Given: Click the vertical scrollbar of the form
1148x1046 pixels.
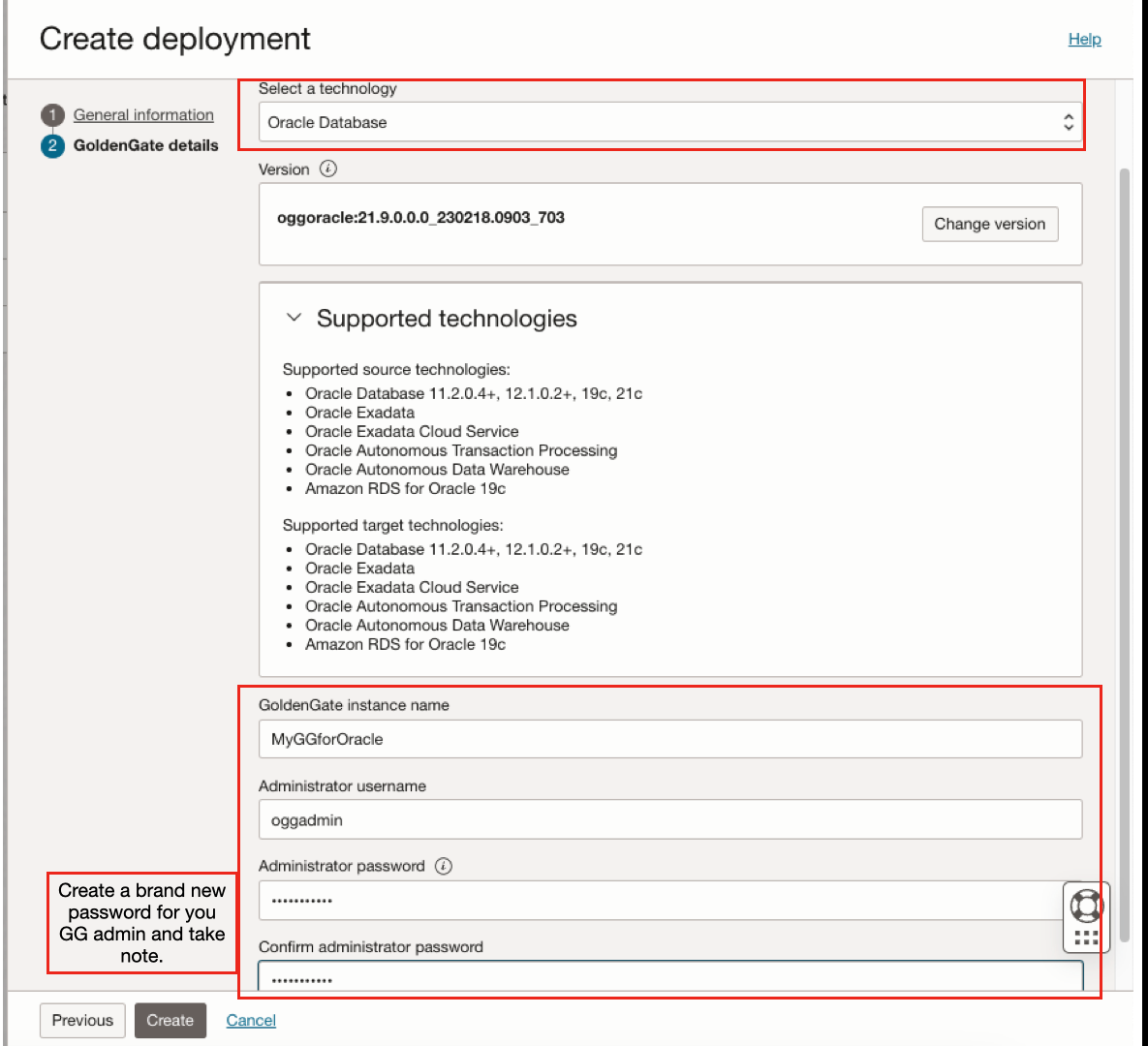Looking at the screenshot, I should [1124, 555].
